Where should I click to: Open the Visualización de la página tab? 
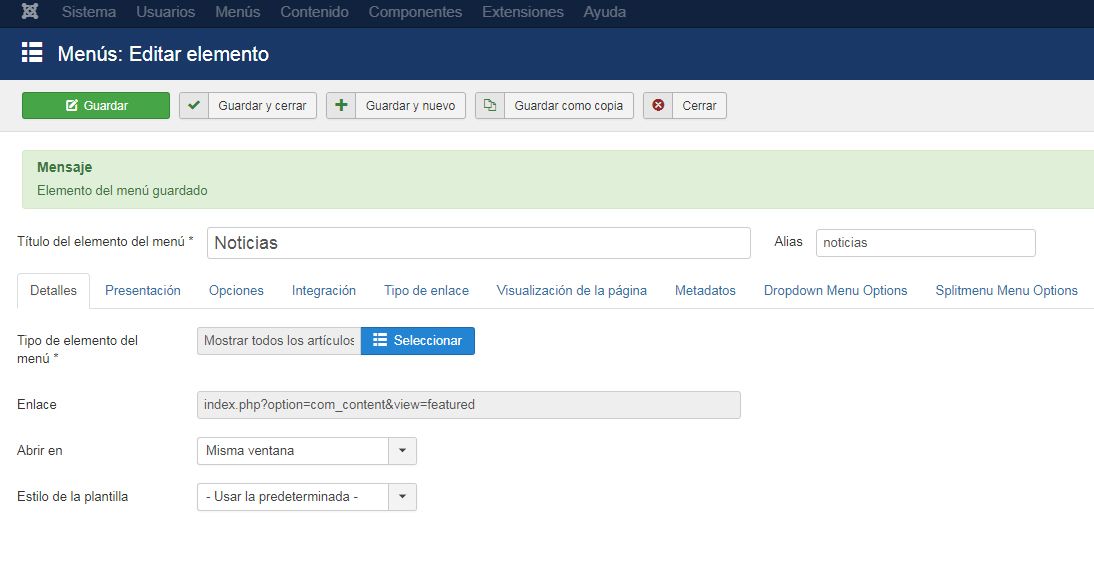571,290
